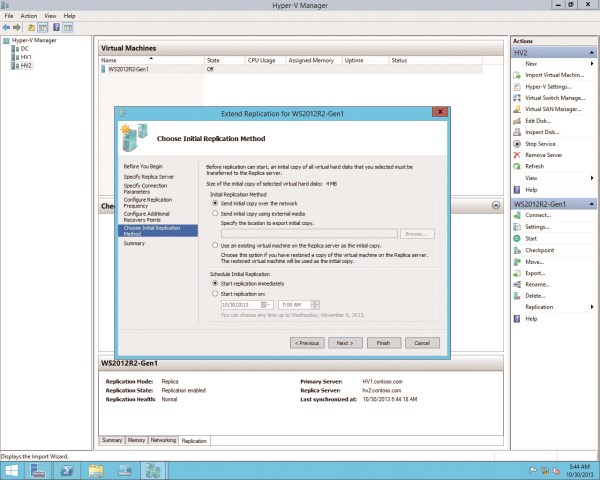600x480 pixels.
Task: Click the Checkpoint action icon
Action: click(517, 250)
